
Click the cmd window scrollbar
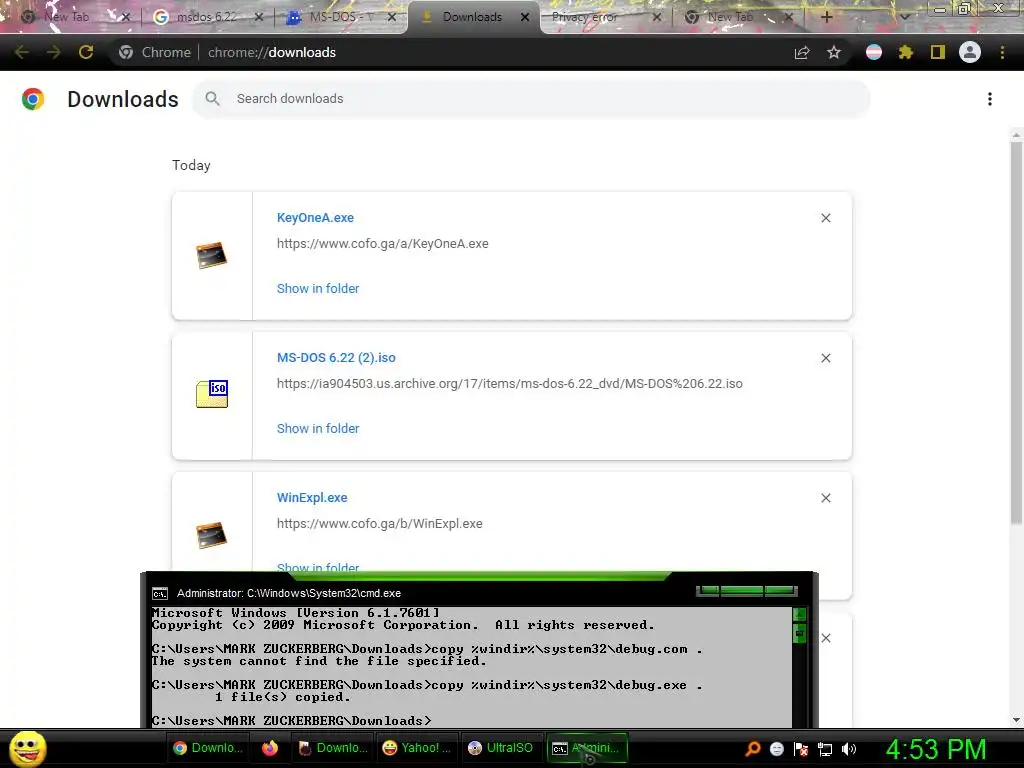[799, 666]
